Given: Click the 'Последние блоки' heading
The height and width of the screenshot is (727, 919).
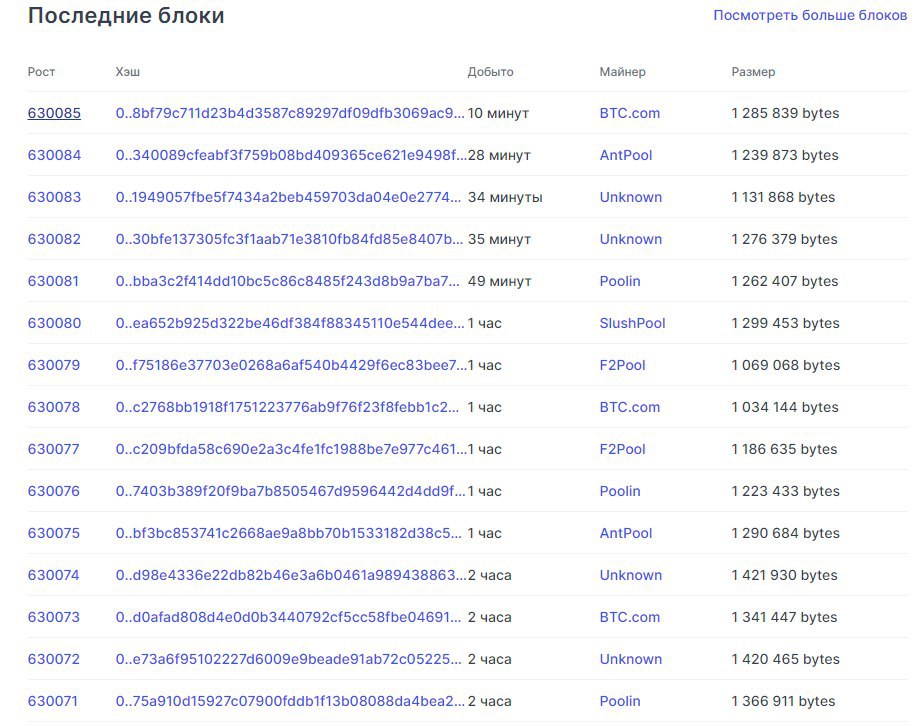Looking at the screenshot, I should tap(126, 16).
